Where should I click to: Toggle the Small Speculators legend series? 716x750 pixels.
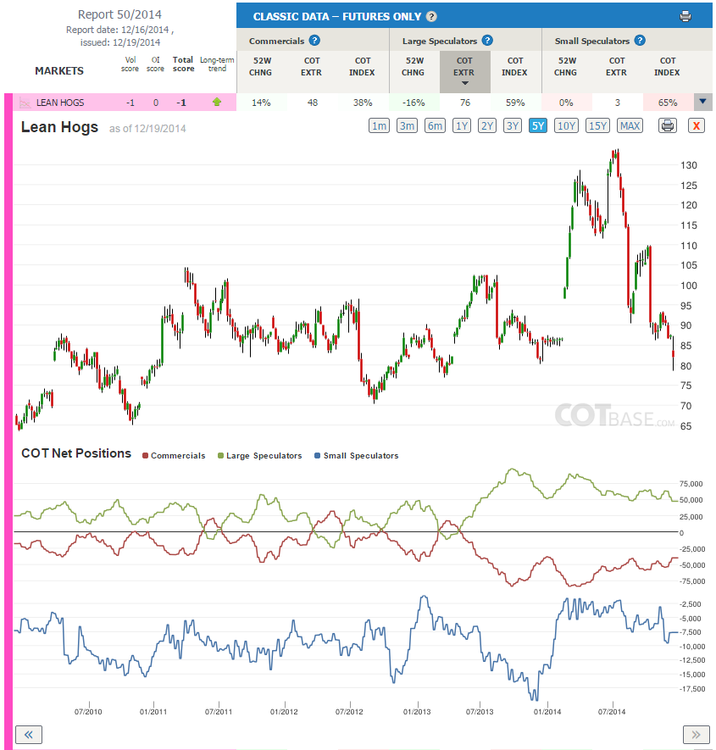pyautogui.click(x=356, y=456)
